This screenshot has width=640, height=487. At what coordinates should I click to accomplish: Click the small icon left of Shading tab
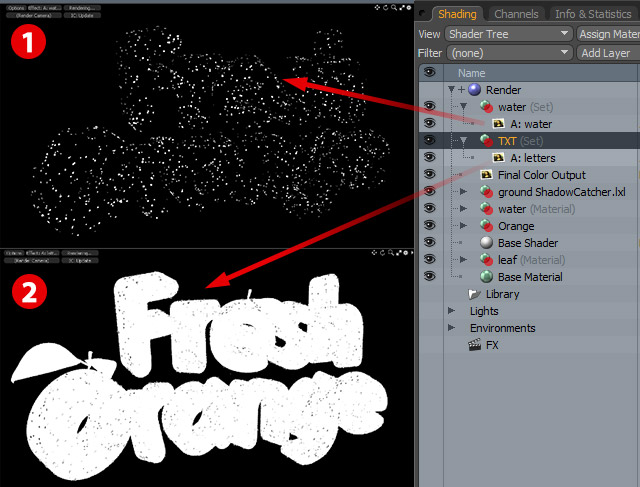[422, 14]
